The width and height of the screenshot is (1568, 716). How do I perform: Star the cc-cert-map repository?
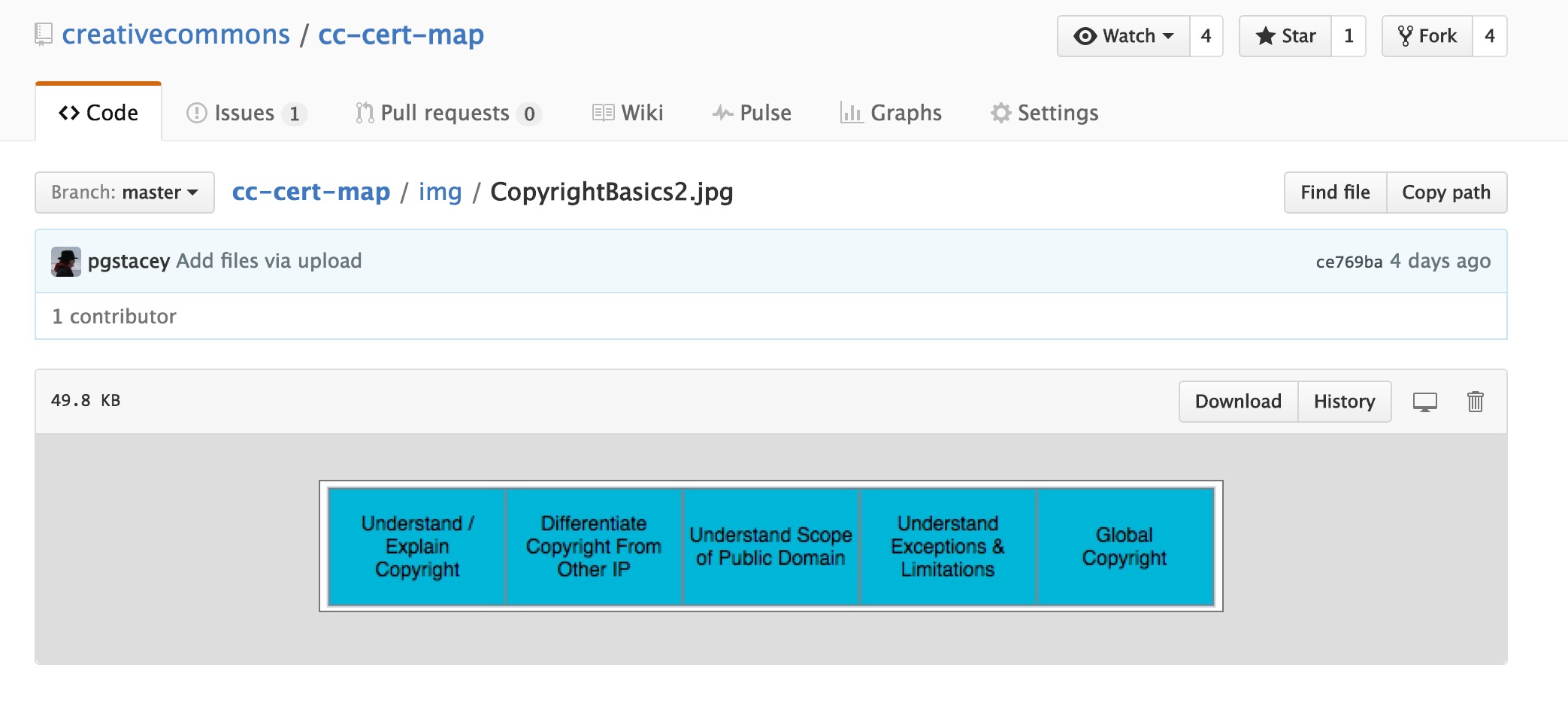(1285, 36)
